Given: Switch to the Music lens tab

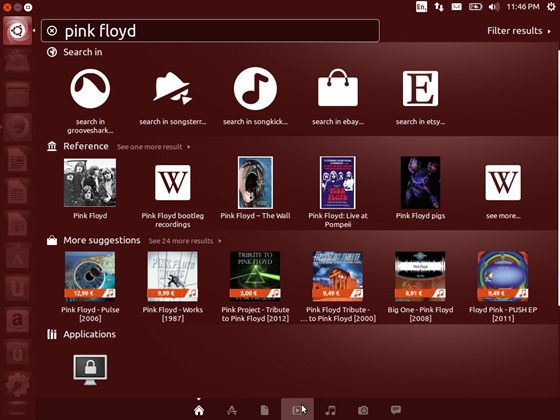Looking at the screenshot, I should coord(330,410).
